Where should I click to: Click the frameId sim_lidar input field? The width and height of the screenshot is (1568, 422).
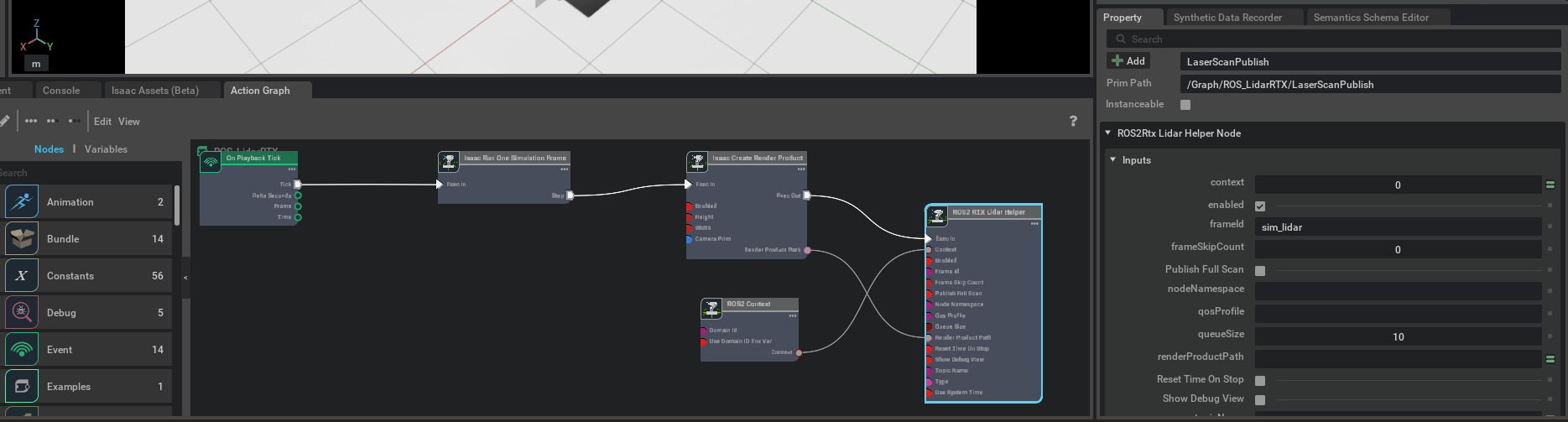pos(1398,227)
